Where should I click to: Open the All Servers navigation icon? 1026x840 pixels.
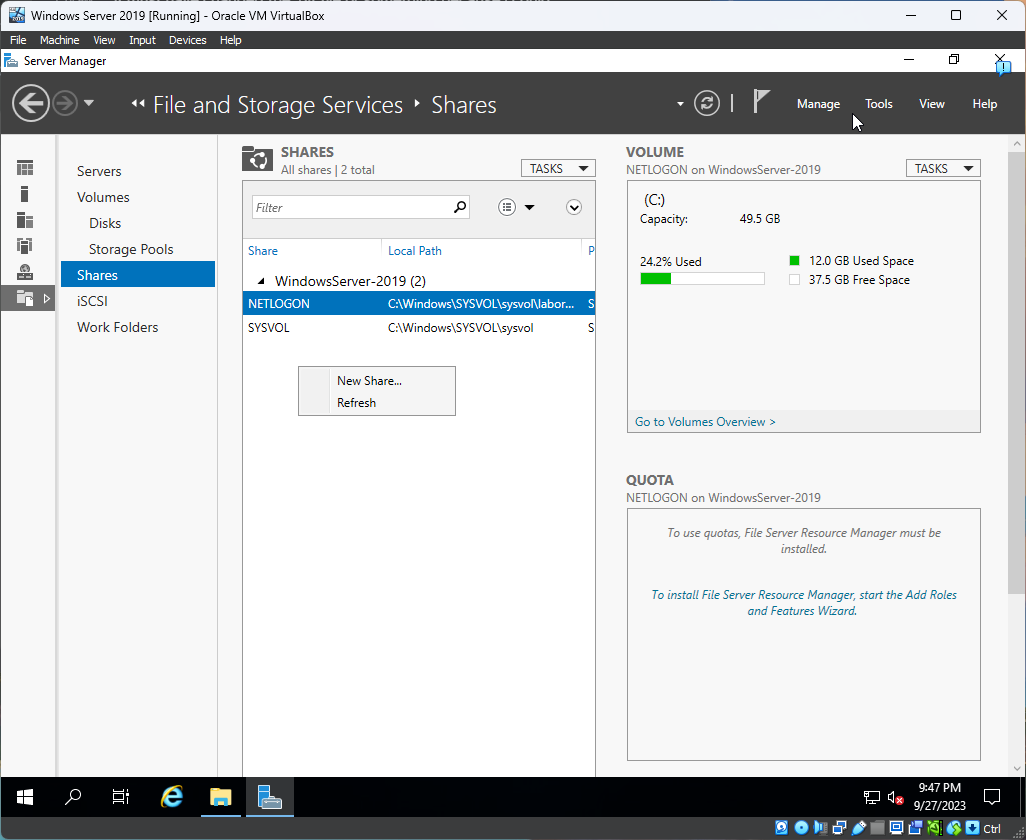click(x=27, y=220)
